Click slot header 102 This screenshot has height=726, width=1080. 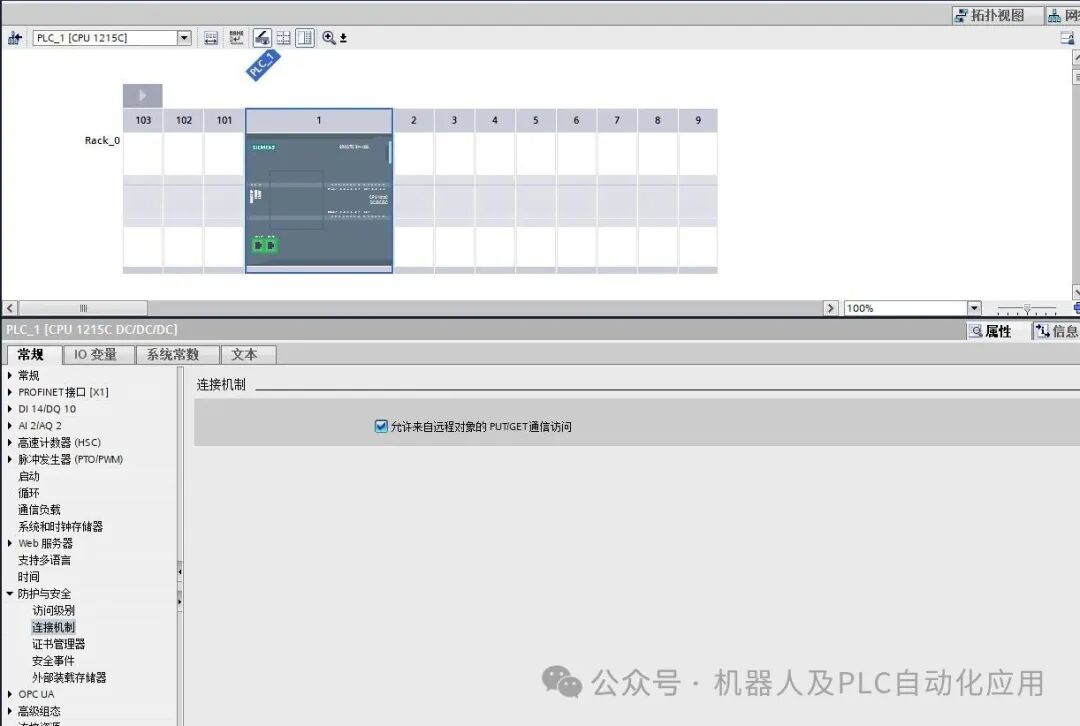(183, 120)
